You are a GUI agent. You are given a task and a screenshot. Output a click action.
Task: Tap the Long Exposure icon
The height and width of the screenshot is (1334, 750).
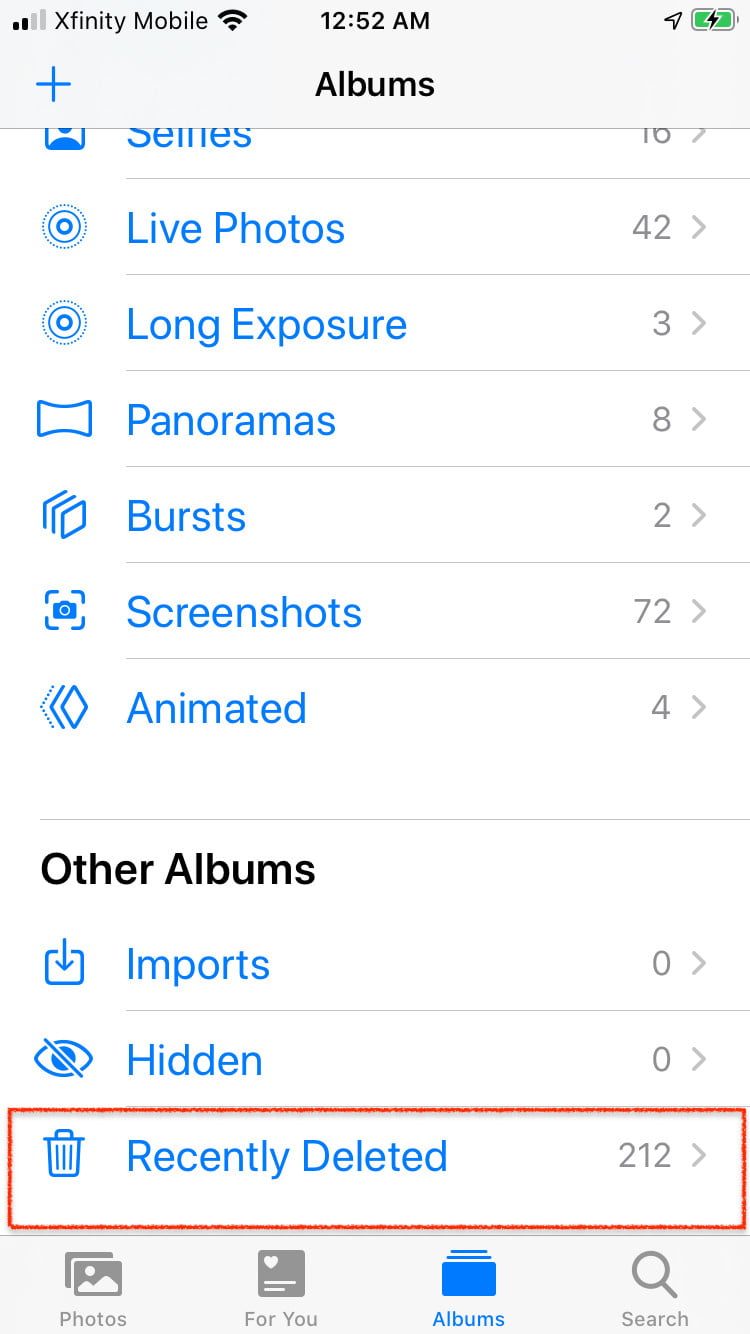[x=65, y=324]
